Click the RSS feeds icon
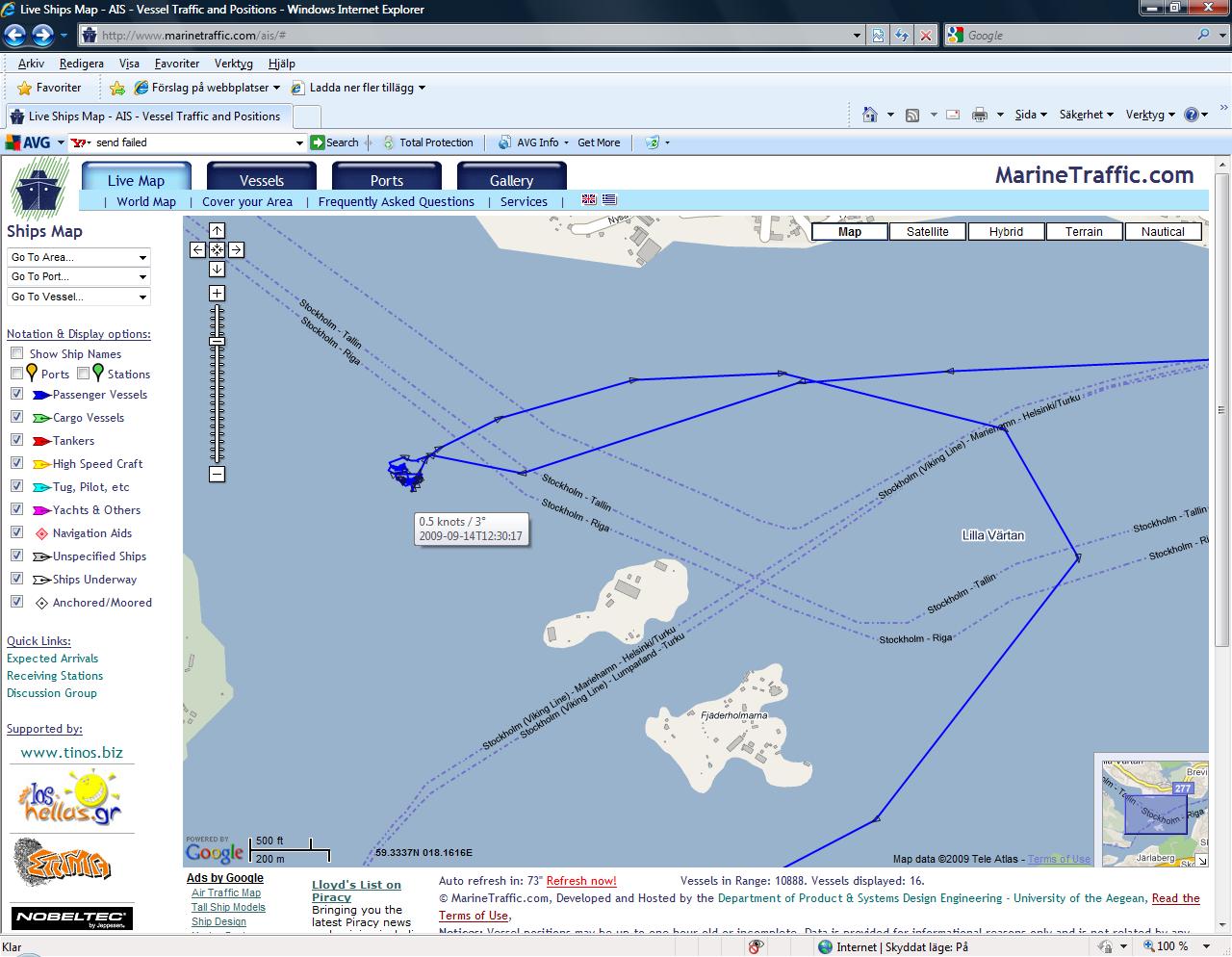 (x=911, y=115)
